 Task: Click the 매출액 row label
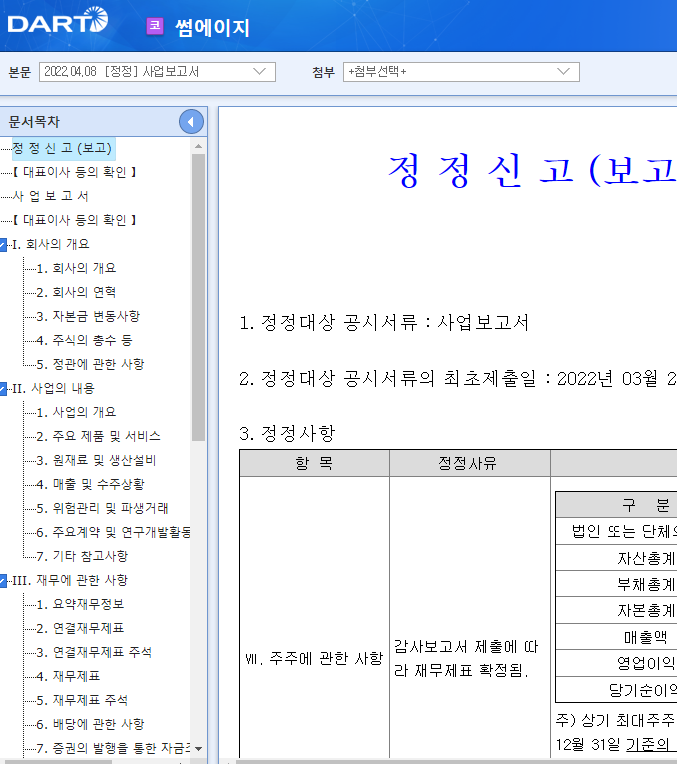coord(646,637)
